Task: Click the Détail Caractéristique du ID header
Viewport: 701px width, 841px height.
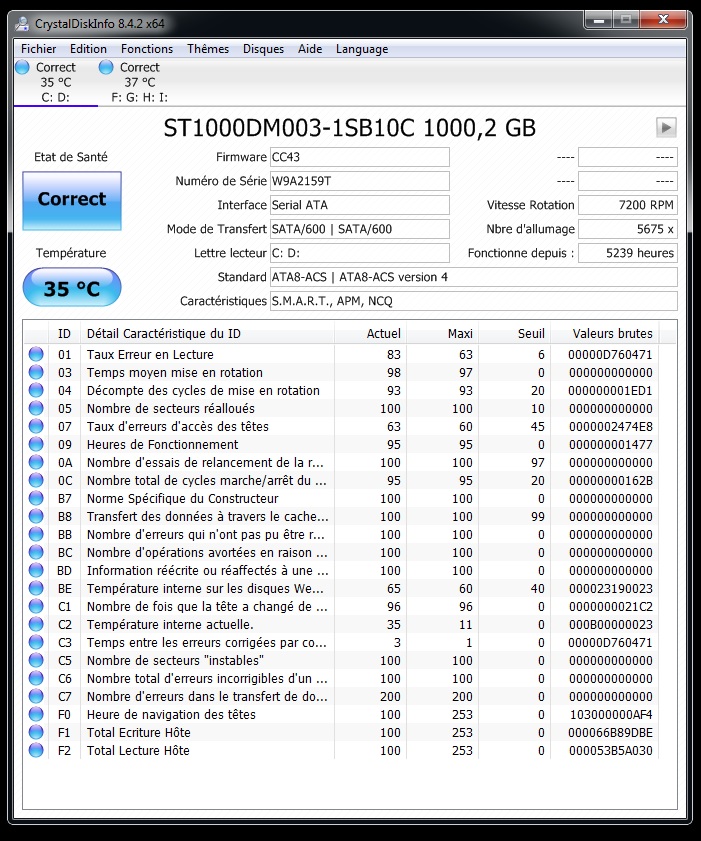Action: pos(207,334)
